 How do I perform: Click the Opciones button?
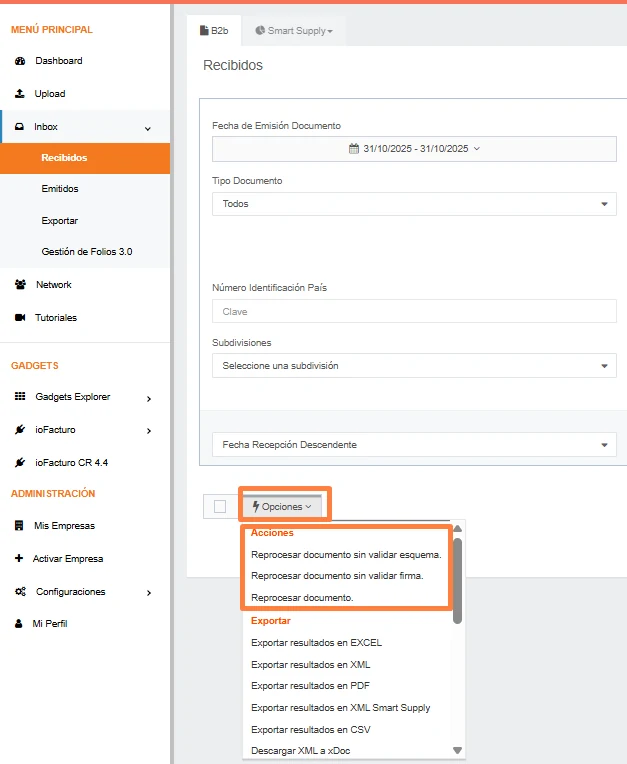click(282, 506)
